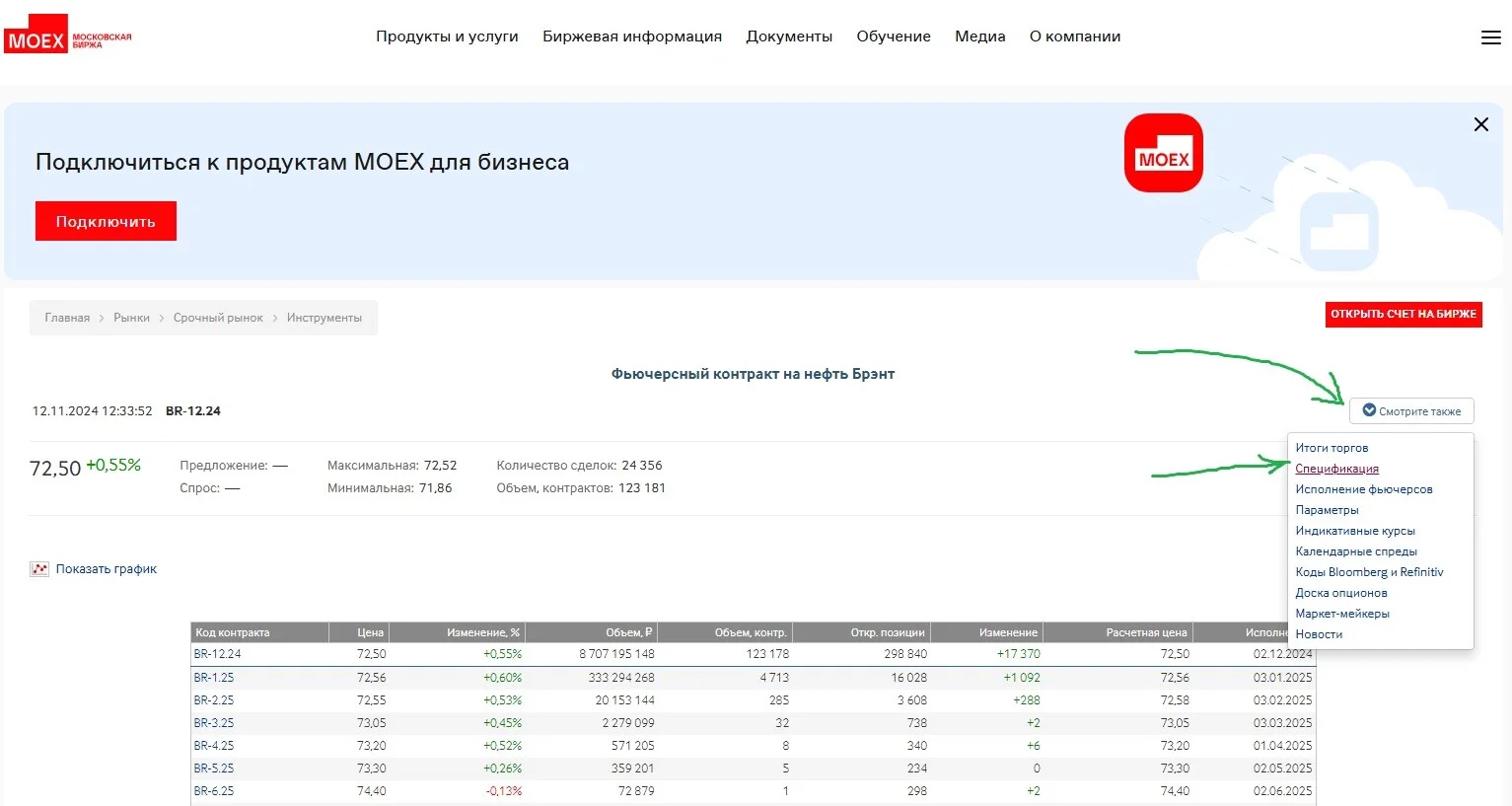
Task: Open the Документы menu
Action: 789,37
